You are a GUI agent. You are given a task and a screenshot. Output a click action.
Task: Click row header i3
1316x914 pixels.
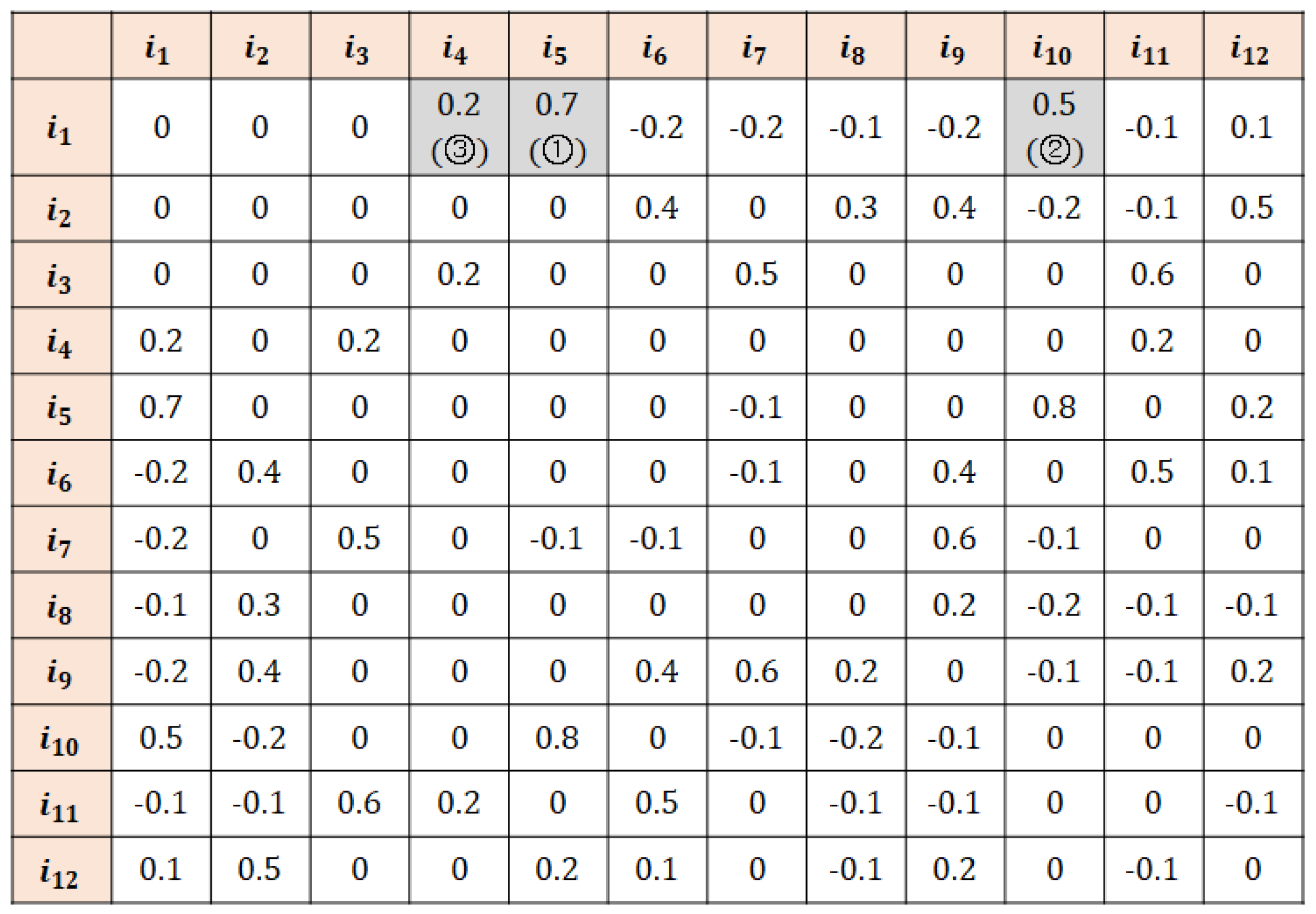tap(61, 274)
